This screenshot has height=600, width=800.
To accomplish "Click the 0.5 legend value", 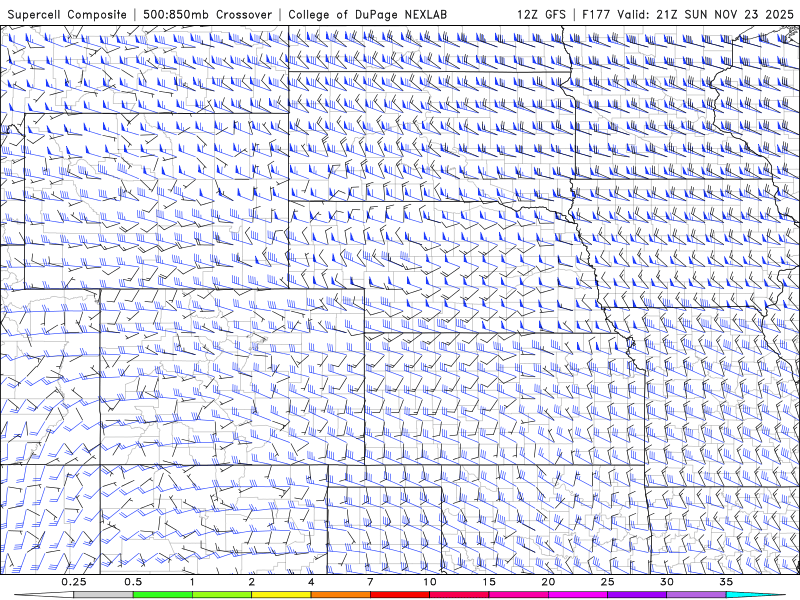I will 133,582.
